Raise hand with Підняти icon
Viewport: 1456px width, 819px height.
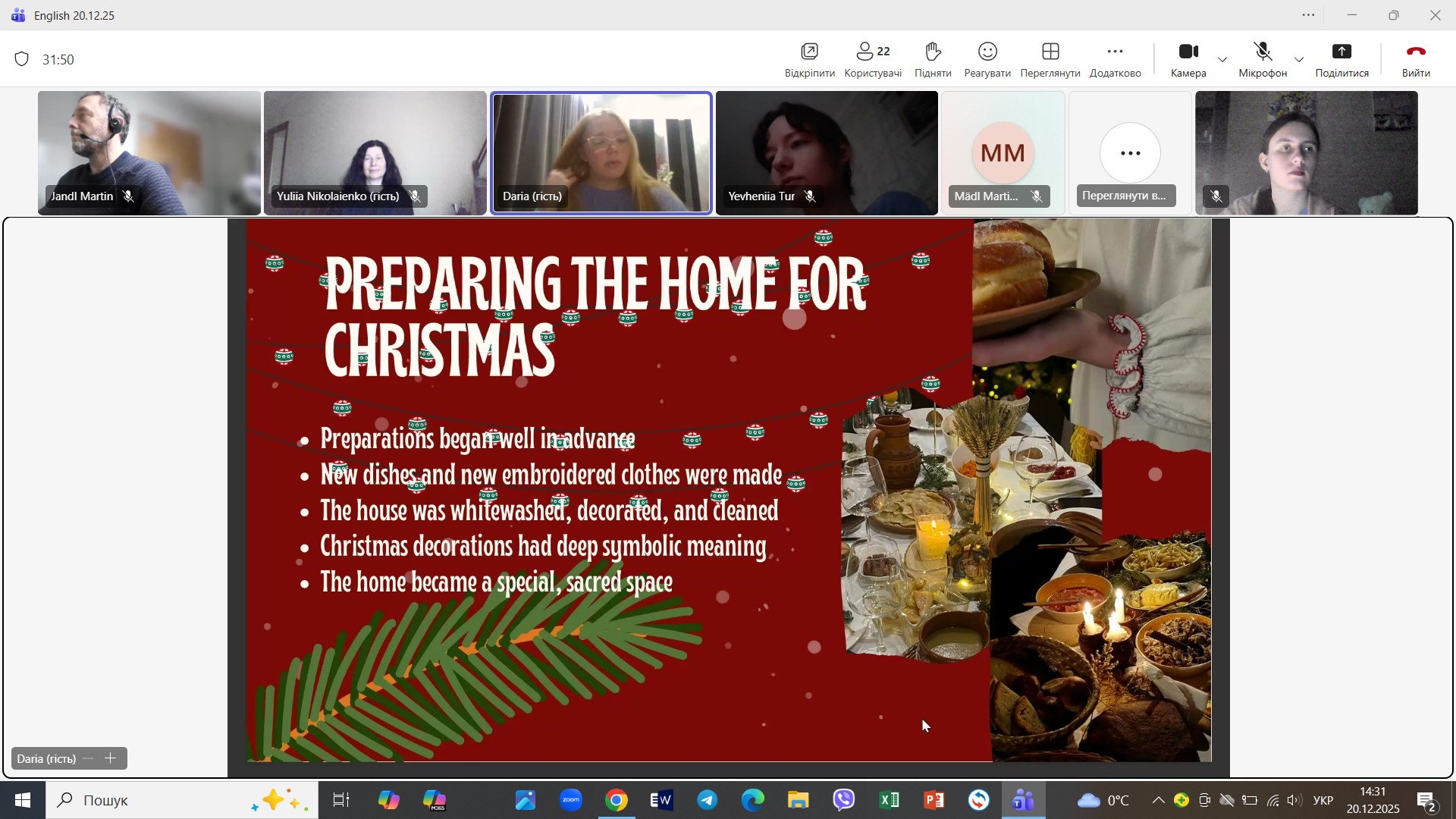[x=933, y=52]
